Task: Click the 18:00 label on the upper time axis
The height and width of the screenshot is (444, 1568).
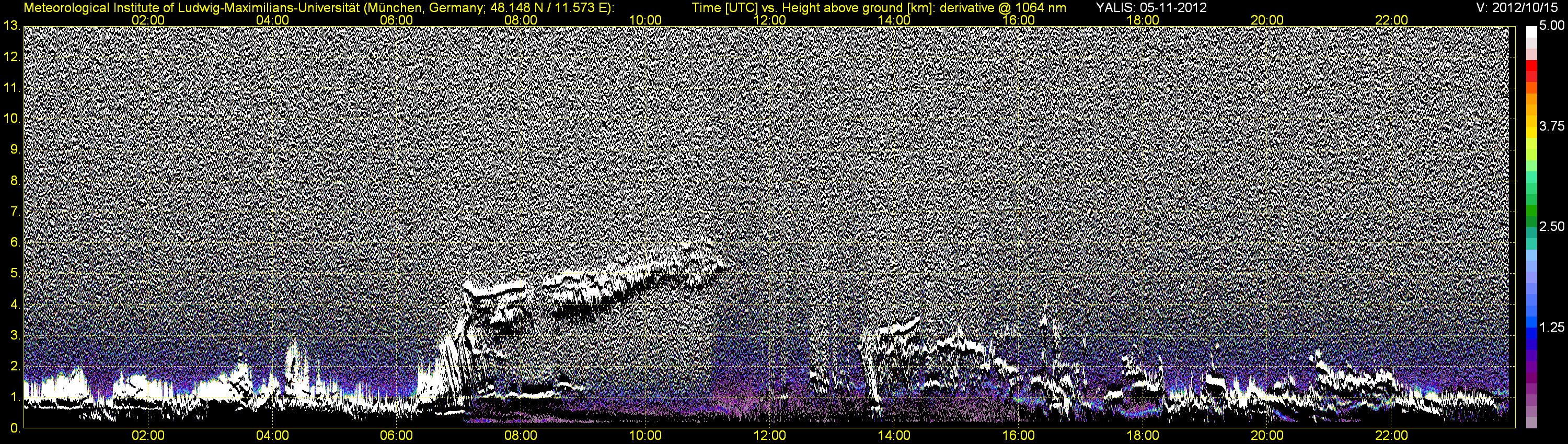Action: 1143,20
